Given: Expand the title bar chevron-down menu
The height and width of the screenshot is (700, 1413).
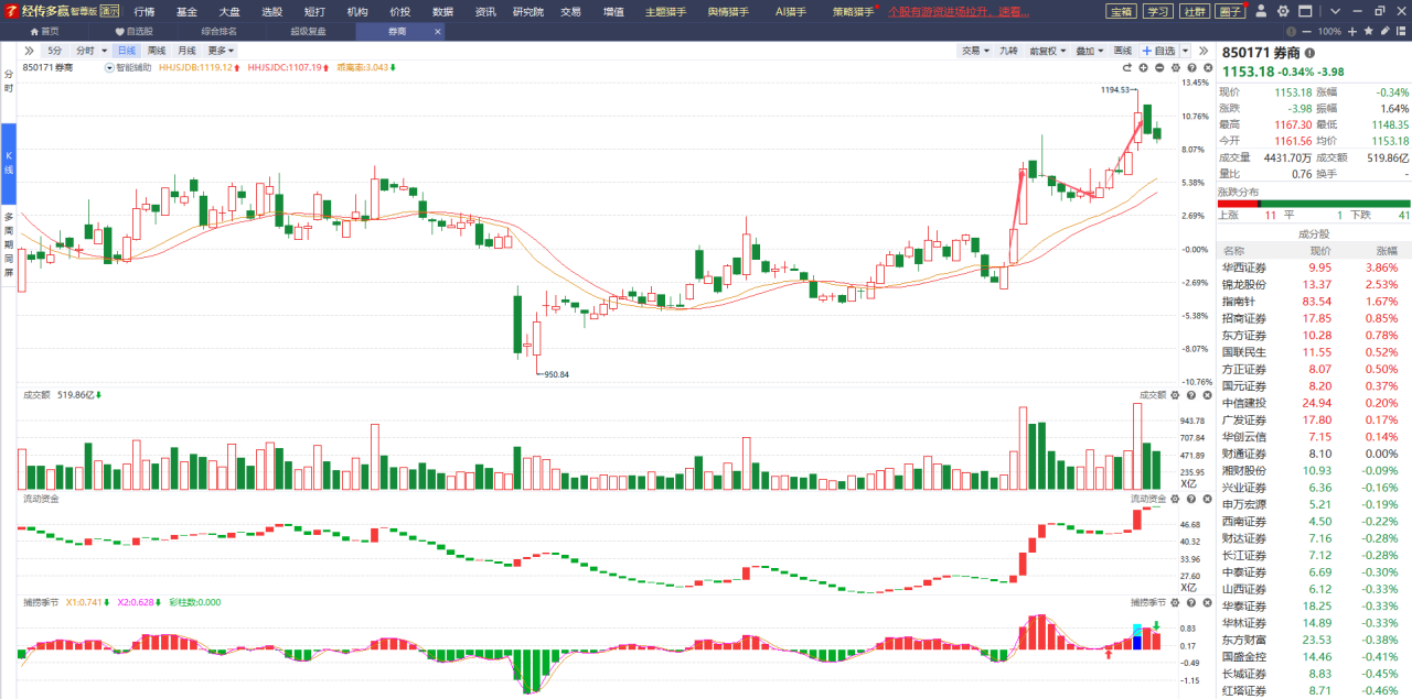Looking at the screenshot, I should pyautogui.click(x=1335, y=11).
